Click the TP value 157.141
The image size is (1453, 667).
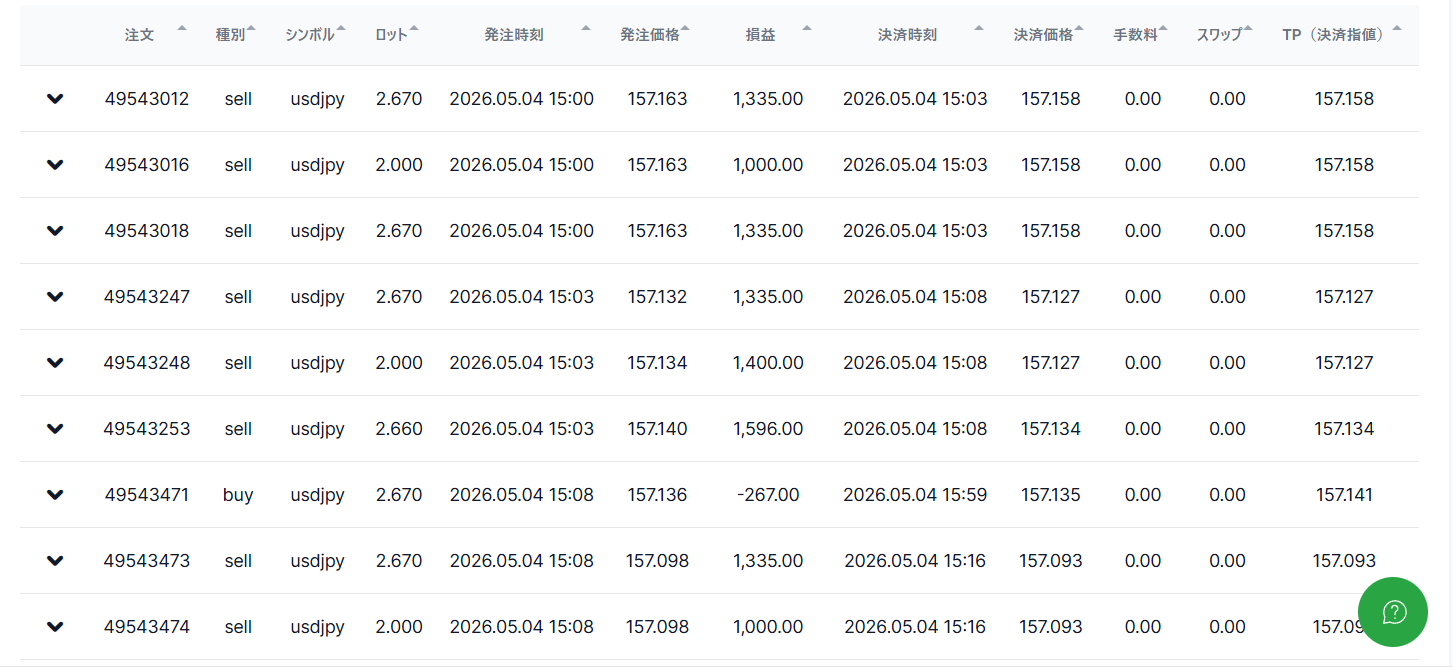(1344, 495)
